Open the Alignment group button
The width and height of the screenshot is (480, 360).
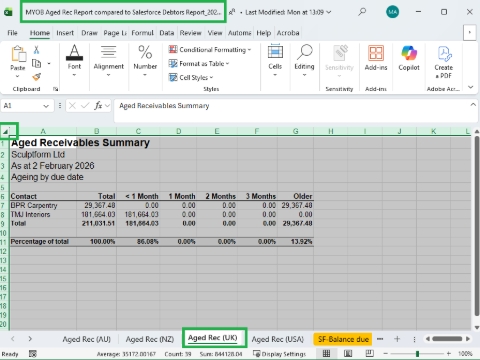coord(108,61)
